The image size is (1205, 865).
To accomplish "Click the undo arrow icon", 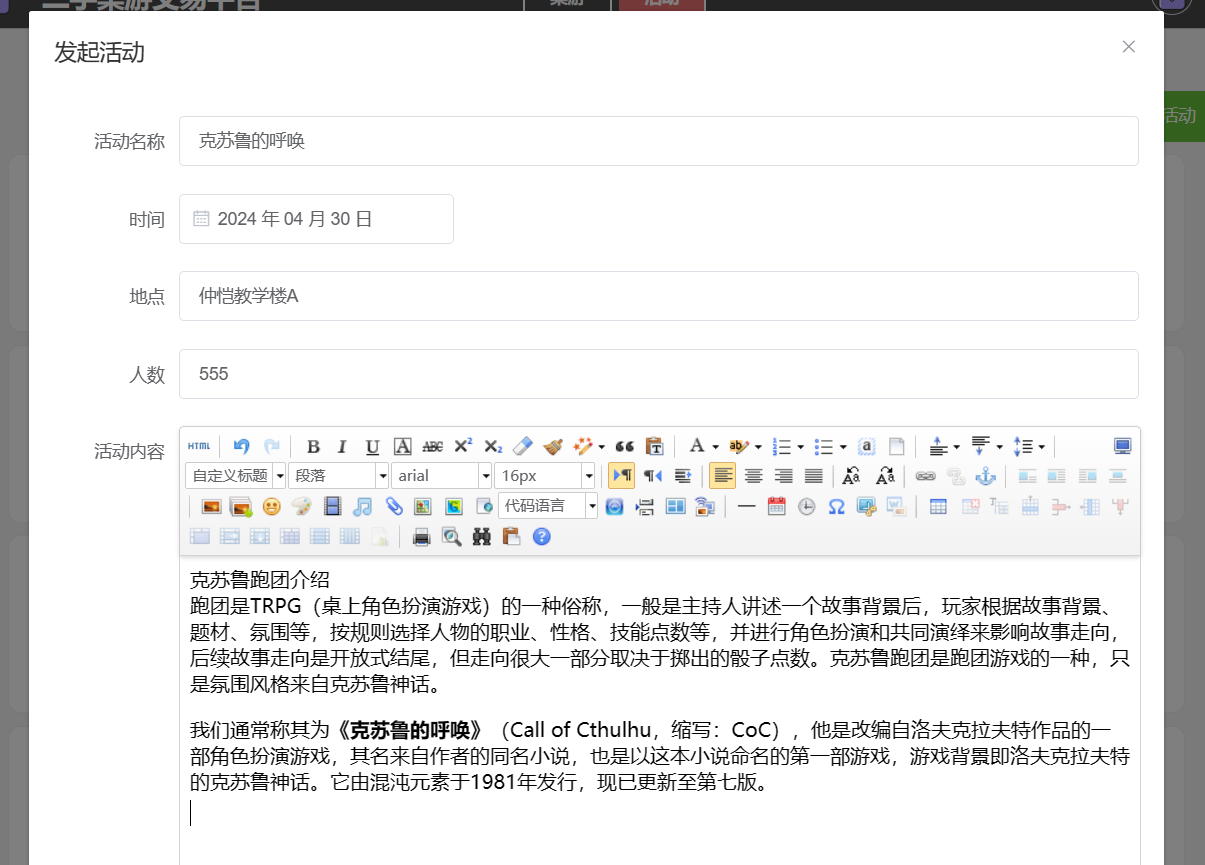I will 241,446.
